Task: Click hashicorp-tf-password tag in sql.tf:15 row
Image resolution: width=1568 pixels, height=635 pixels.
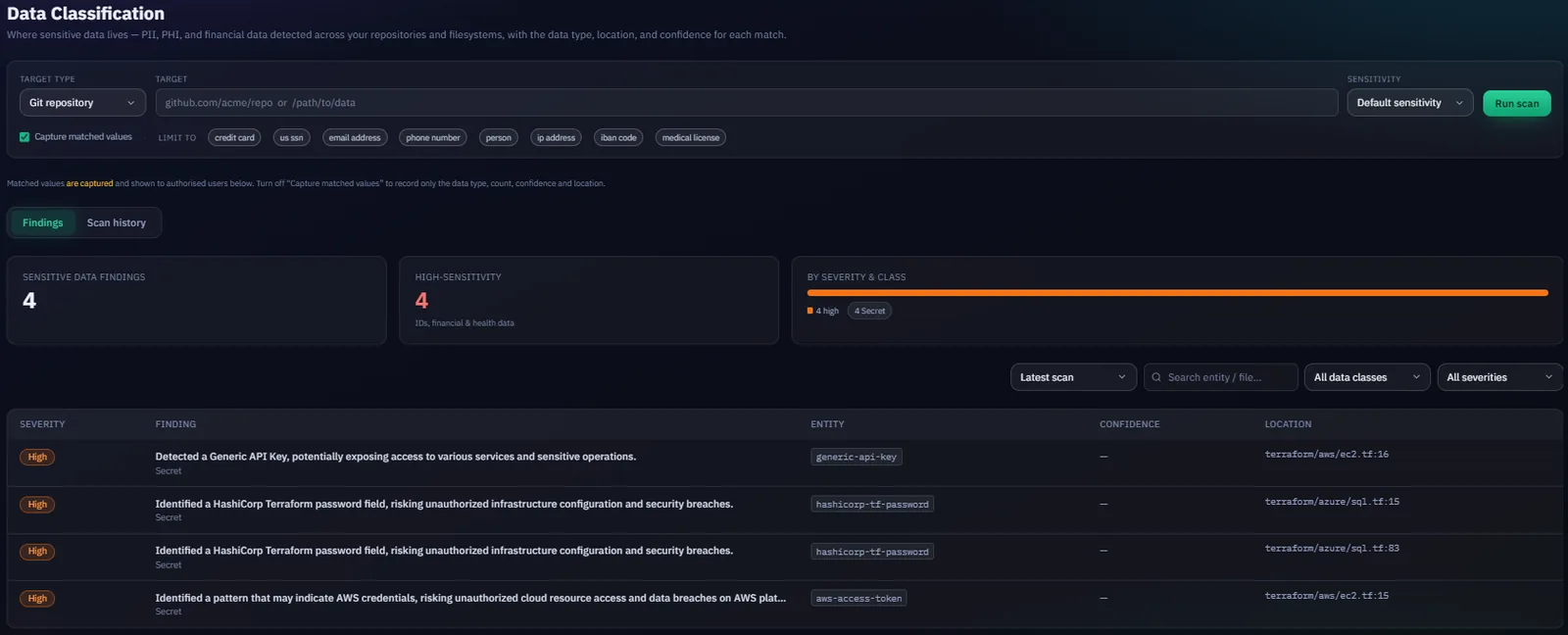Action: pyautogui.click(x=872, y=505)
